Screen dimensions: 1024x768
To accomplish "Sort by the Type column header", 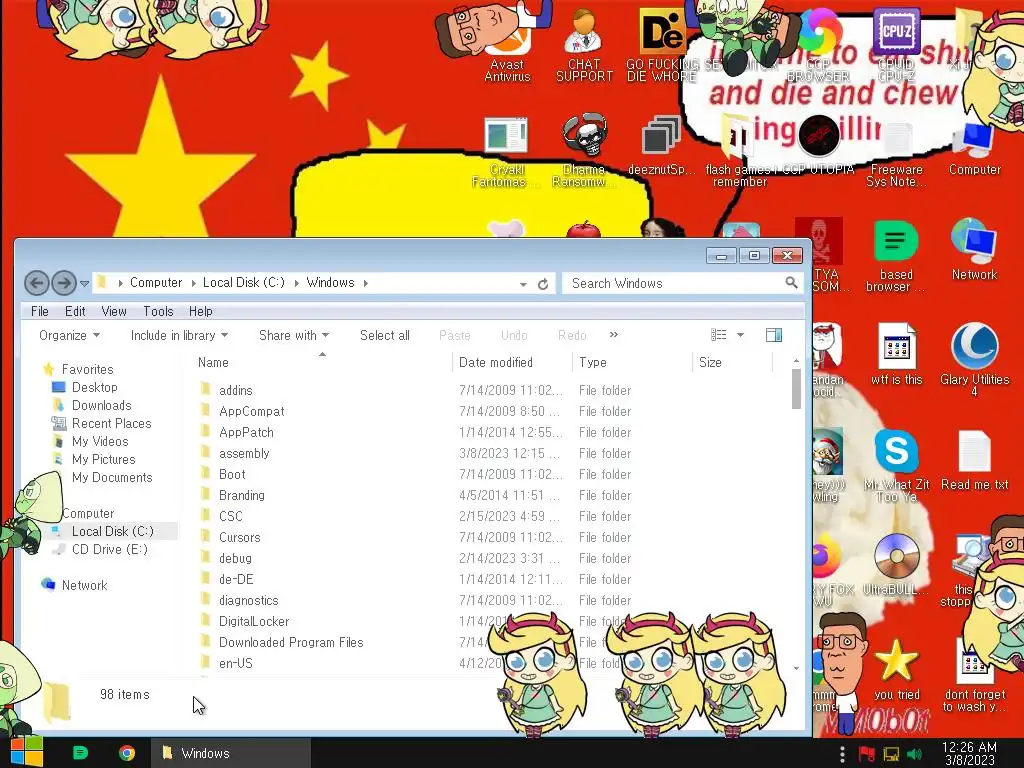I will click(x=632, y=362).
